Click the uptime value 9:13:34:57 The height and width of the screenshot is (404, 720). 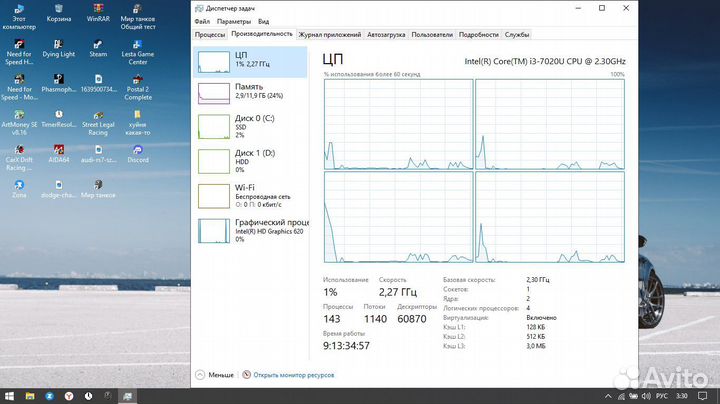coord(346,346)
